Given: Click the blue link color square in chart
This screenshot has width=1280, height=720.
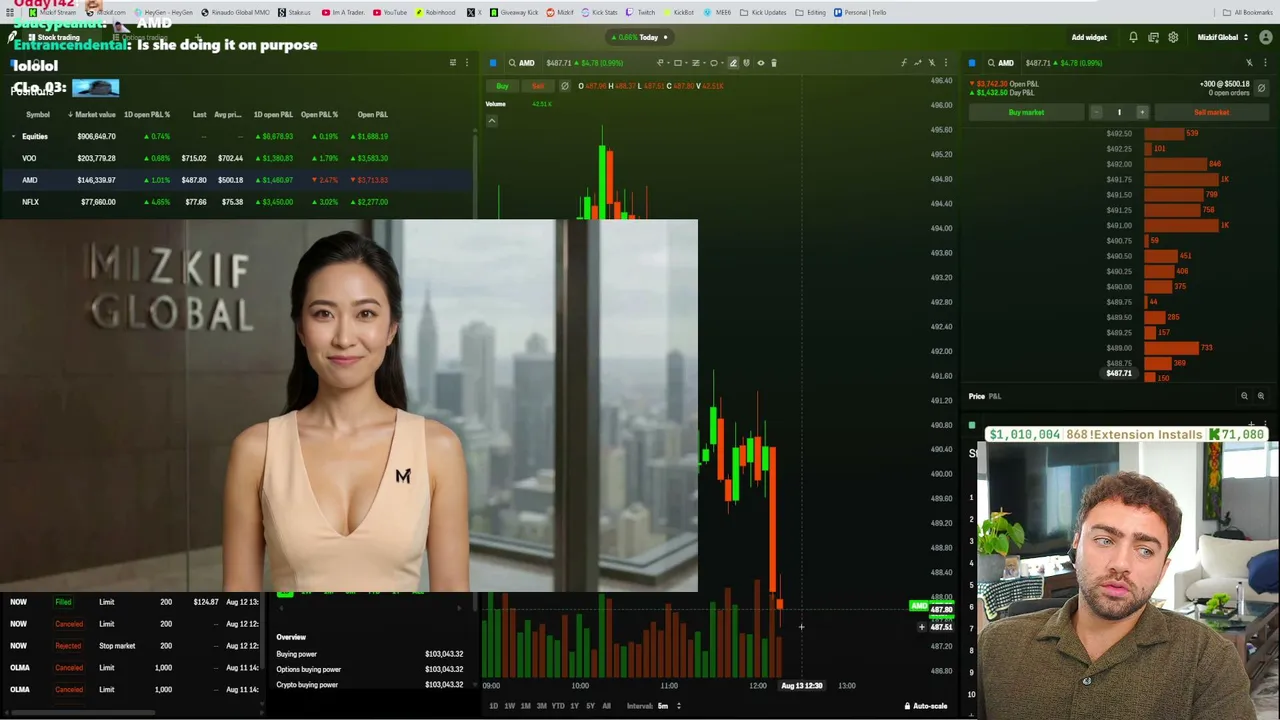Looking at the screenshot, I should (x=493, y=63).
